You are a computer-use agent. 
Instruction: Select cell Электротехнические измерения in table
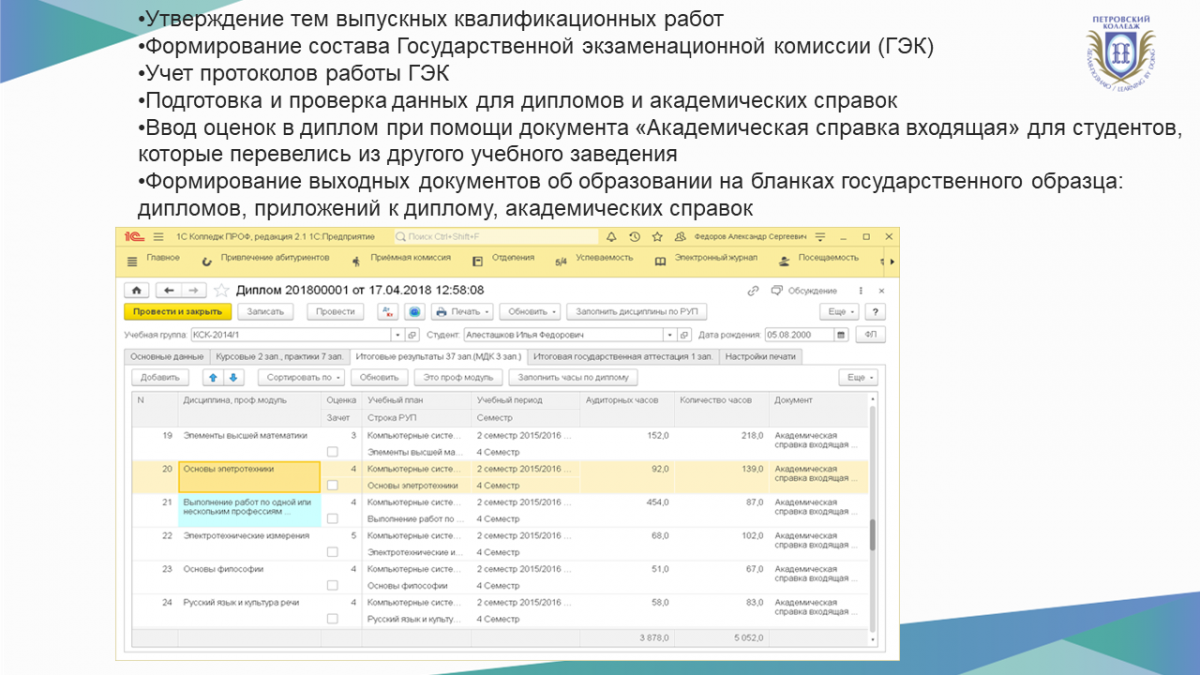click(x=249, y=544)
